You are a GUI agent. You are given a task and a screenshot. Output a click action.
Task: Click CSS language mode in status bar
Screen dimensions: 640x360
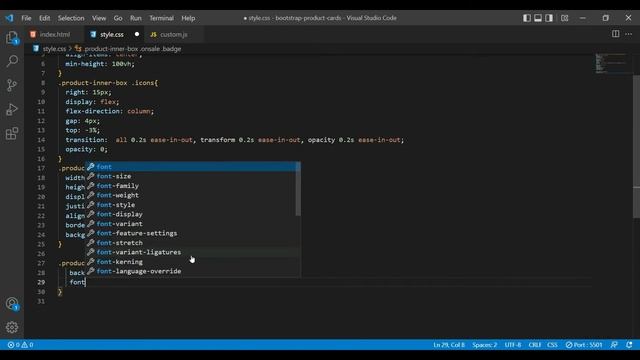pos(552,345)
